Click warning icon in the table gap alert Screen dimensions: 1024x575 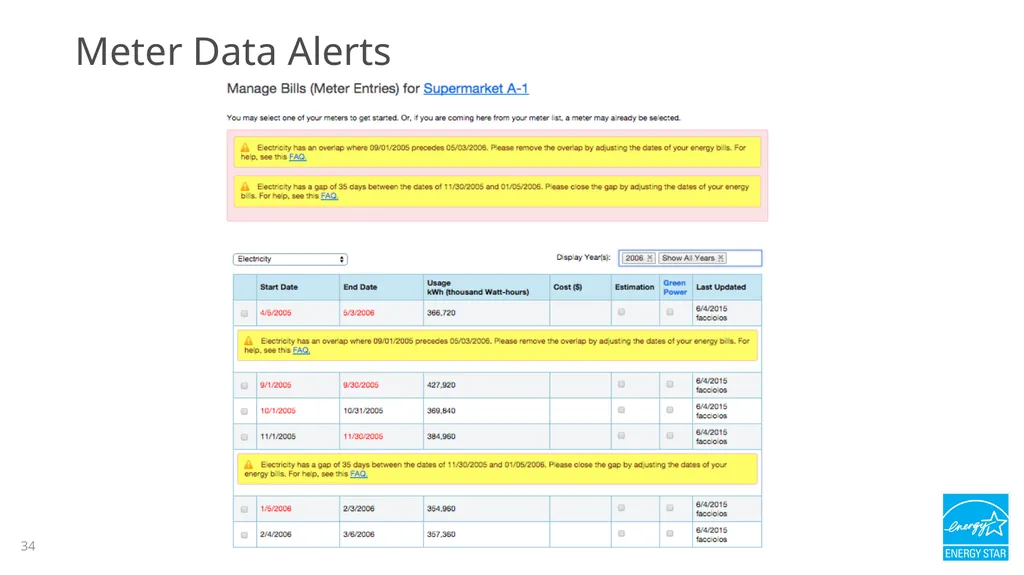click(249, 465)
